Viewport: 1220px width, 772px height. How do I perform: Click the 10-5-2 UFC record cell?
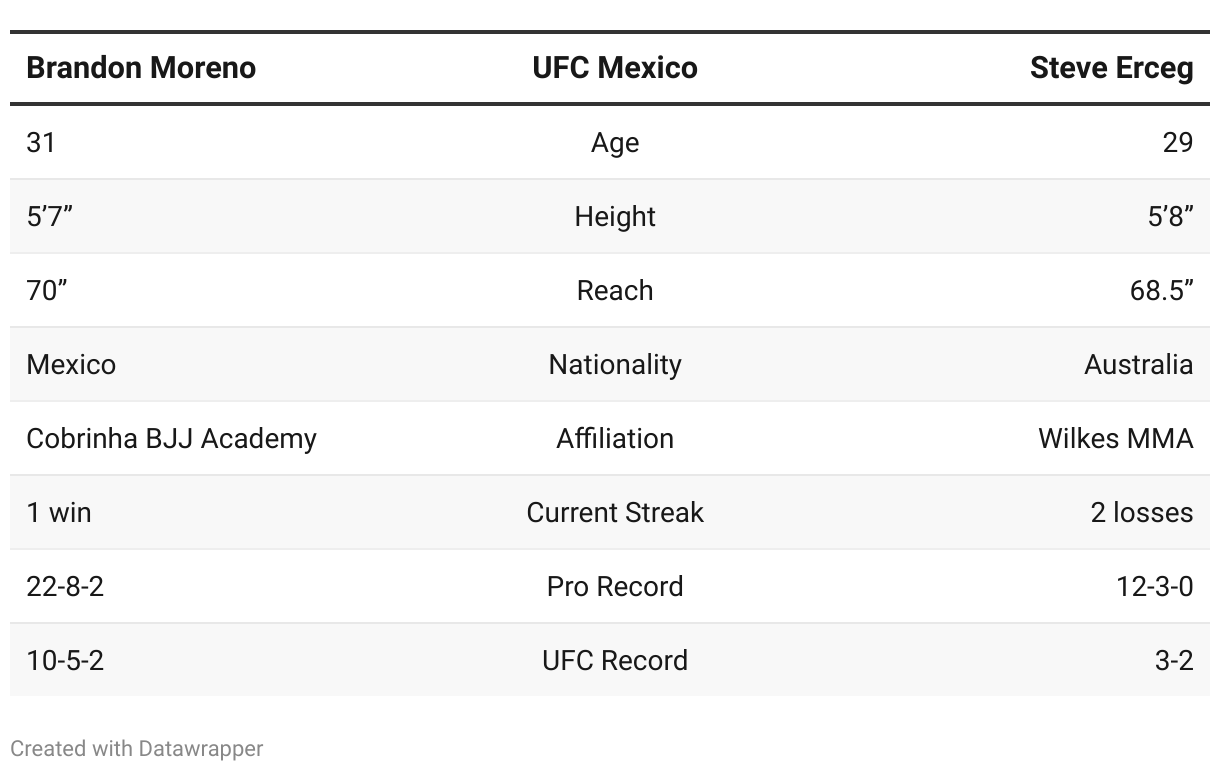pos(65,661)
